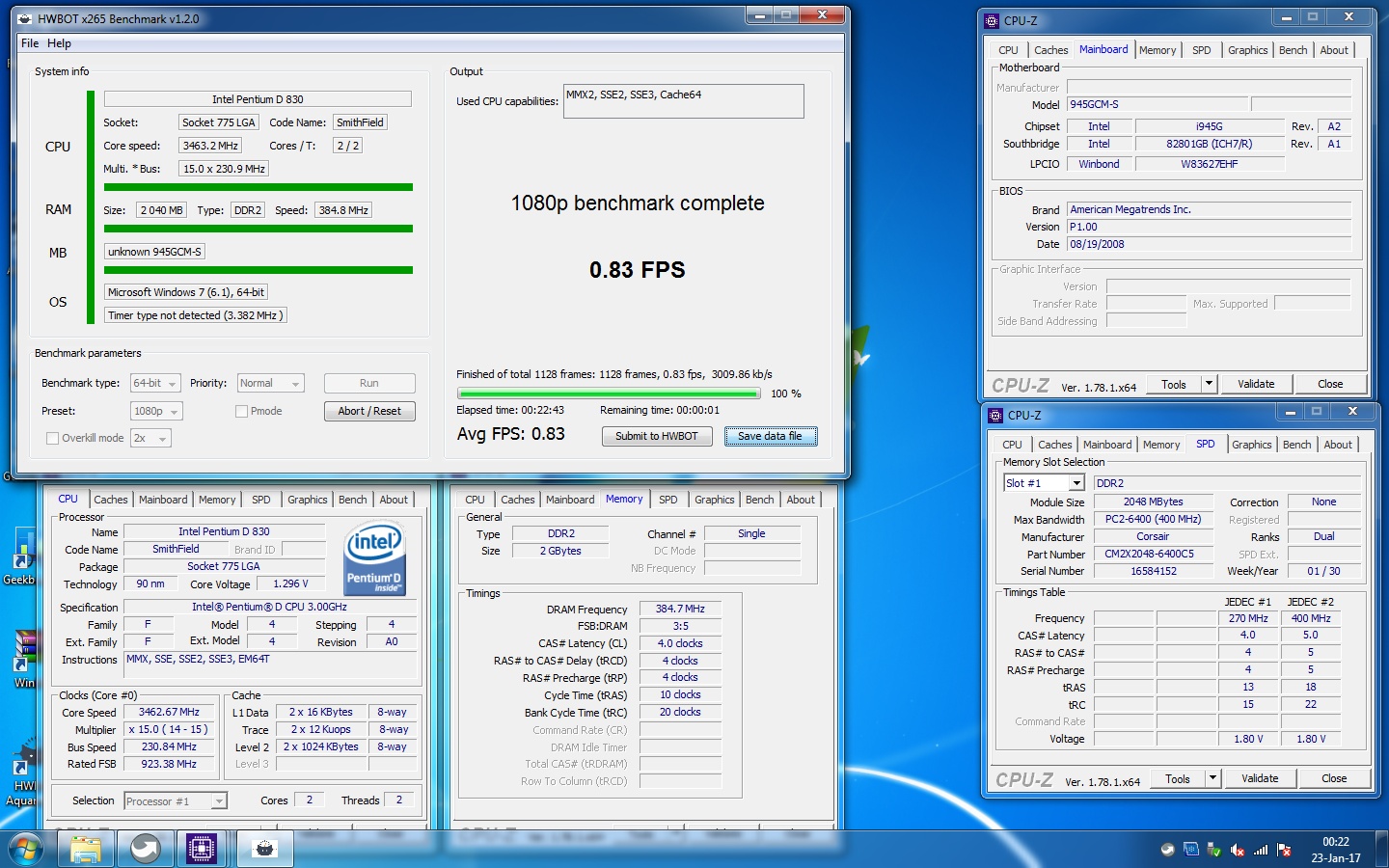Click the Used CPU capabilities text box
The image size is (1389, 868).
tap(684, 101)
